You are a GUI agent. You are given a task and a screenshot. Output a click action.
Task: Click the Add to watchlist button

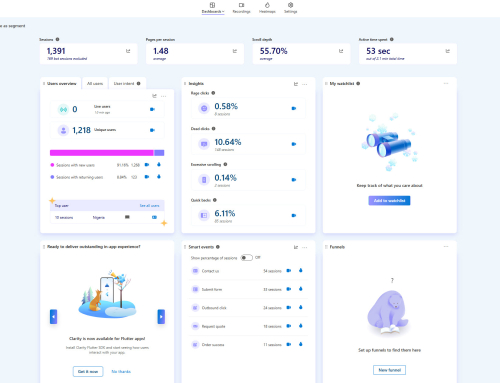(x=389, y=201)
